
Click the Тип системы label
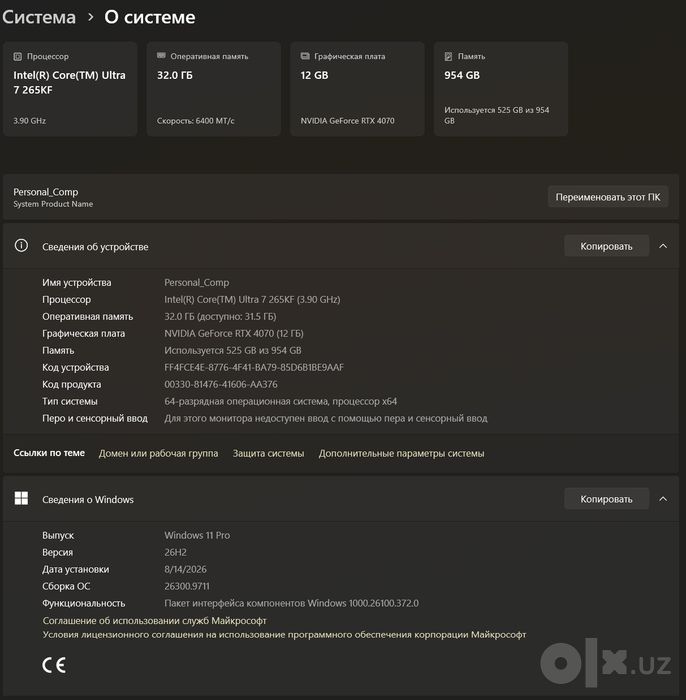click(x=70, y=401)
